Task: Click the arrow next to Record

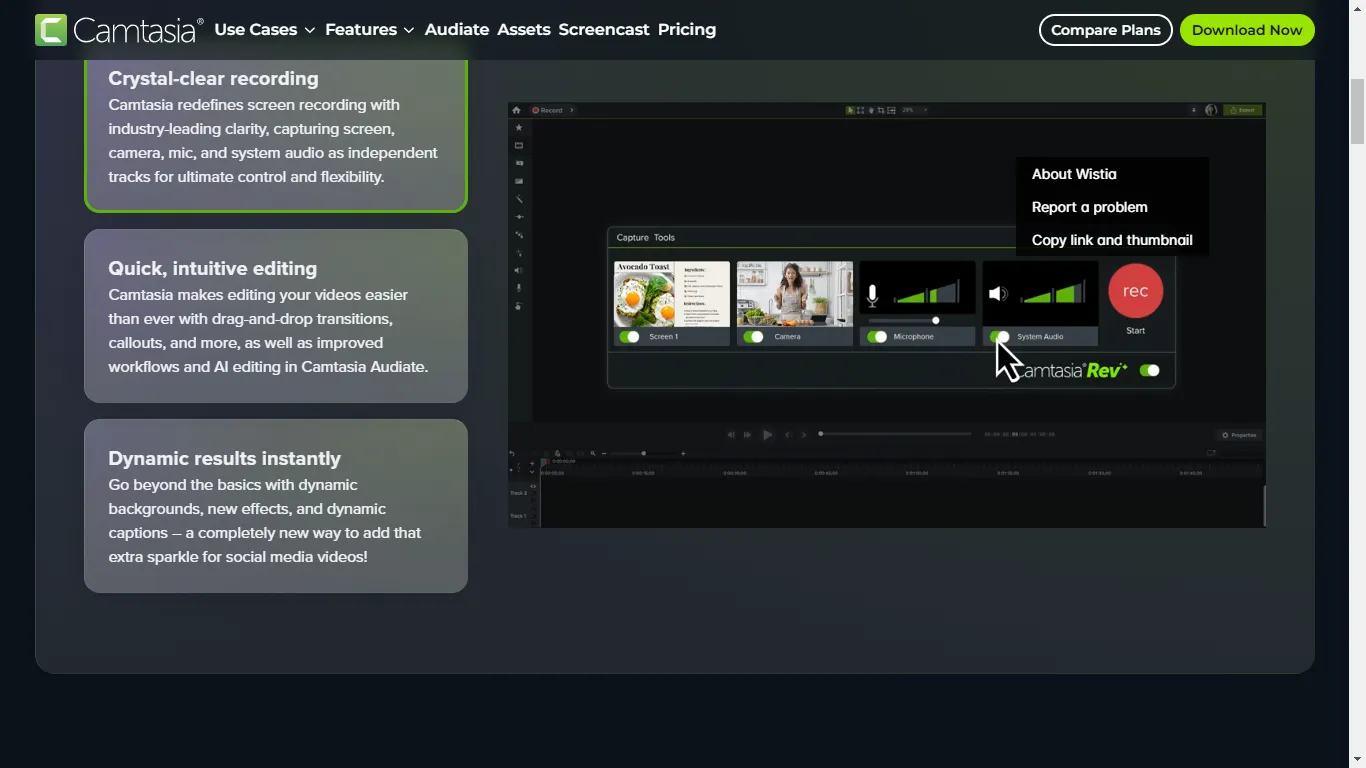Action: 572,110
